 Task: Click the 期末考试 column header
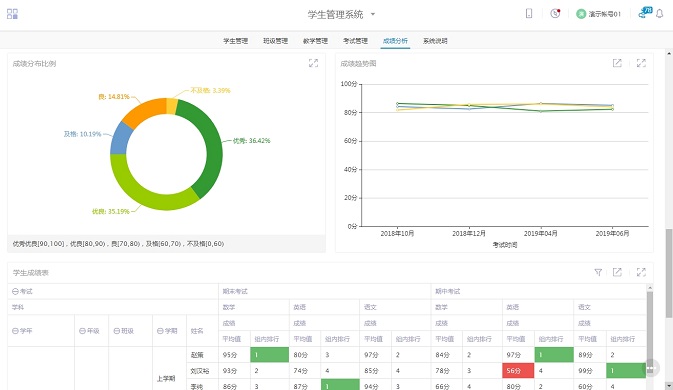point(325,291)
